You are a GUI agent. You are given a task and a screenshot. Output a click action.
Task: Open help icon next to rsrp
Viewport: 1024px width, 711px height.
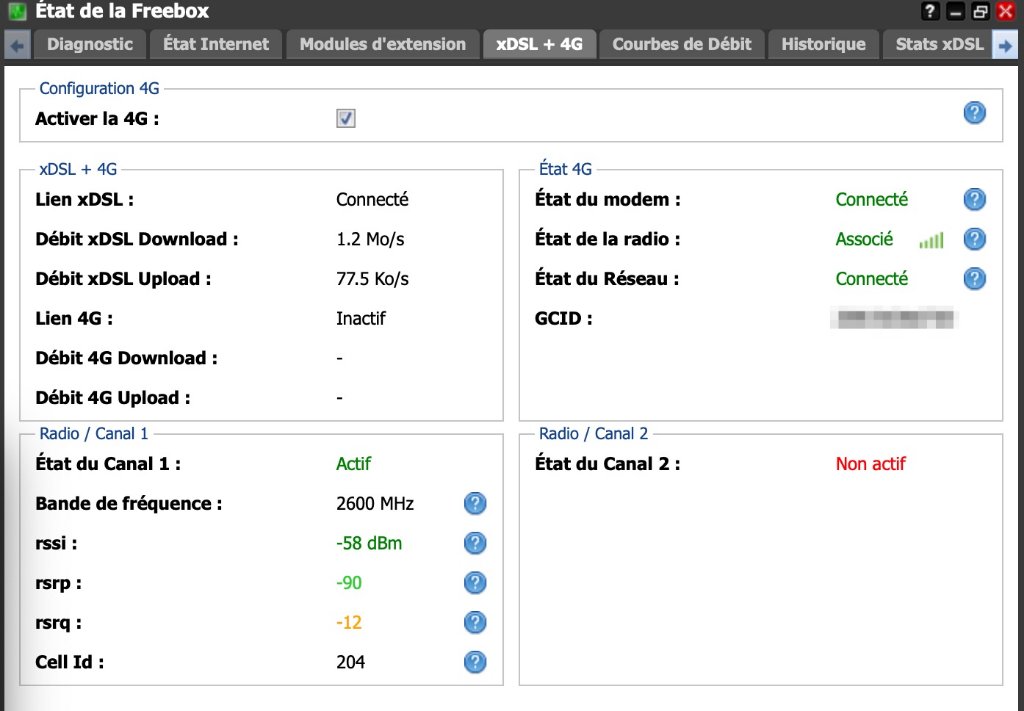(475, 582)
